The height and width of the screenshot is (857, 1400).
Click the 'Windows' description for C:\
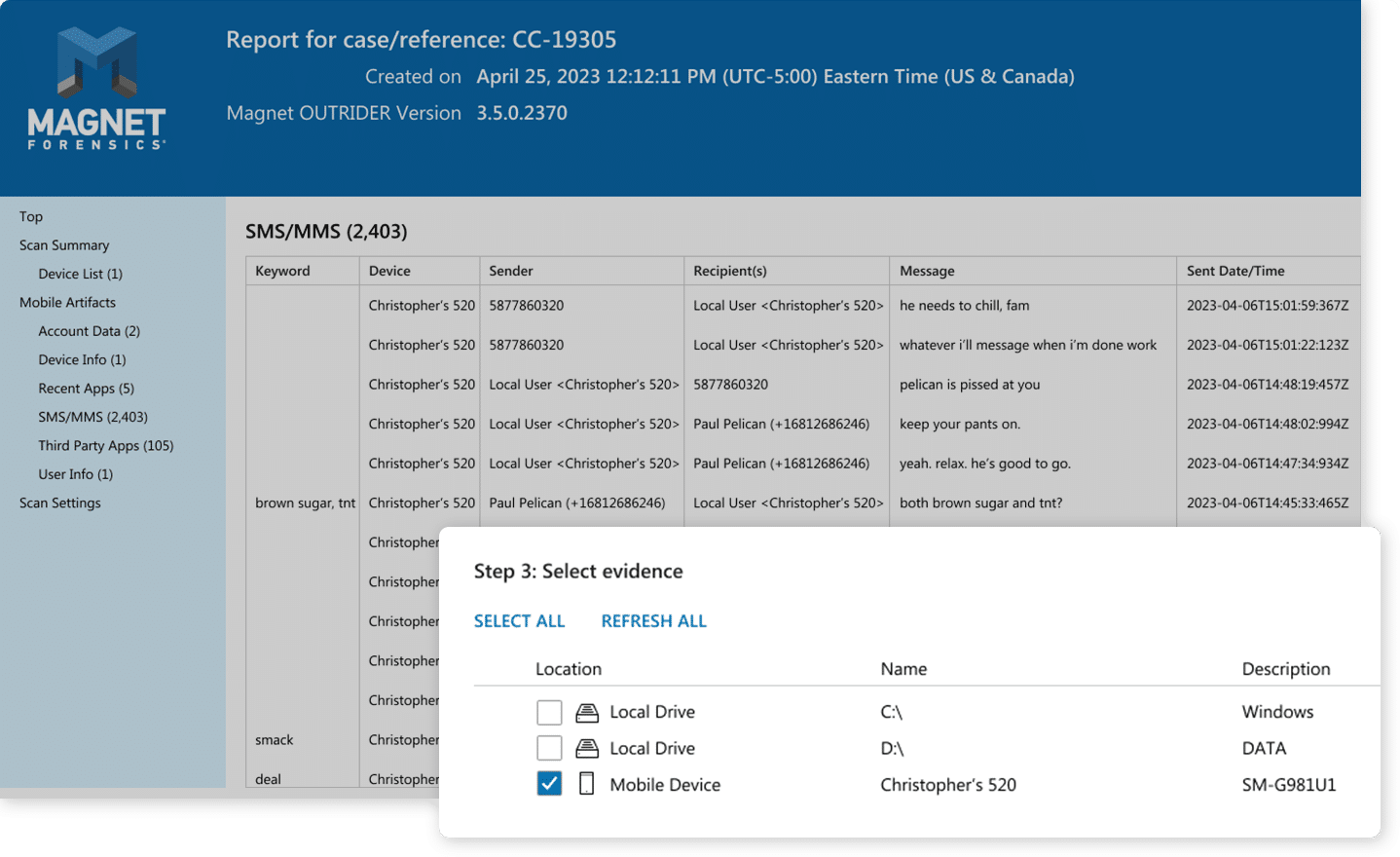(x=1277, y=712)
